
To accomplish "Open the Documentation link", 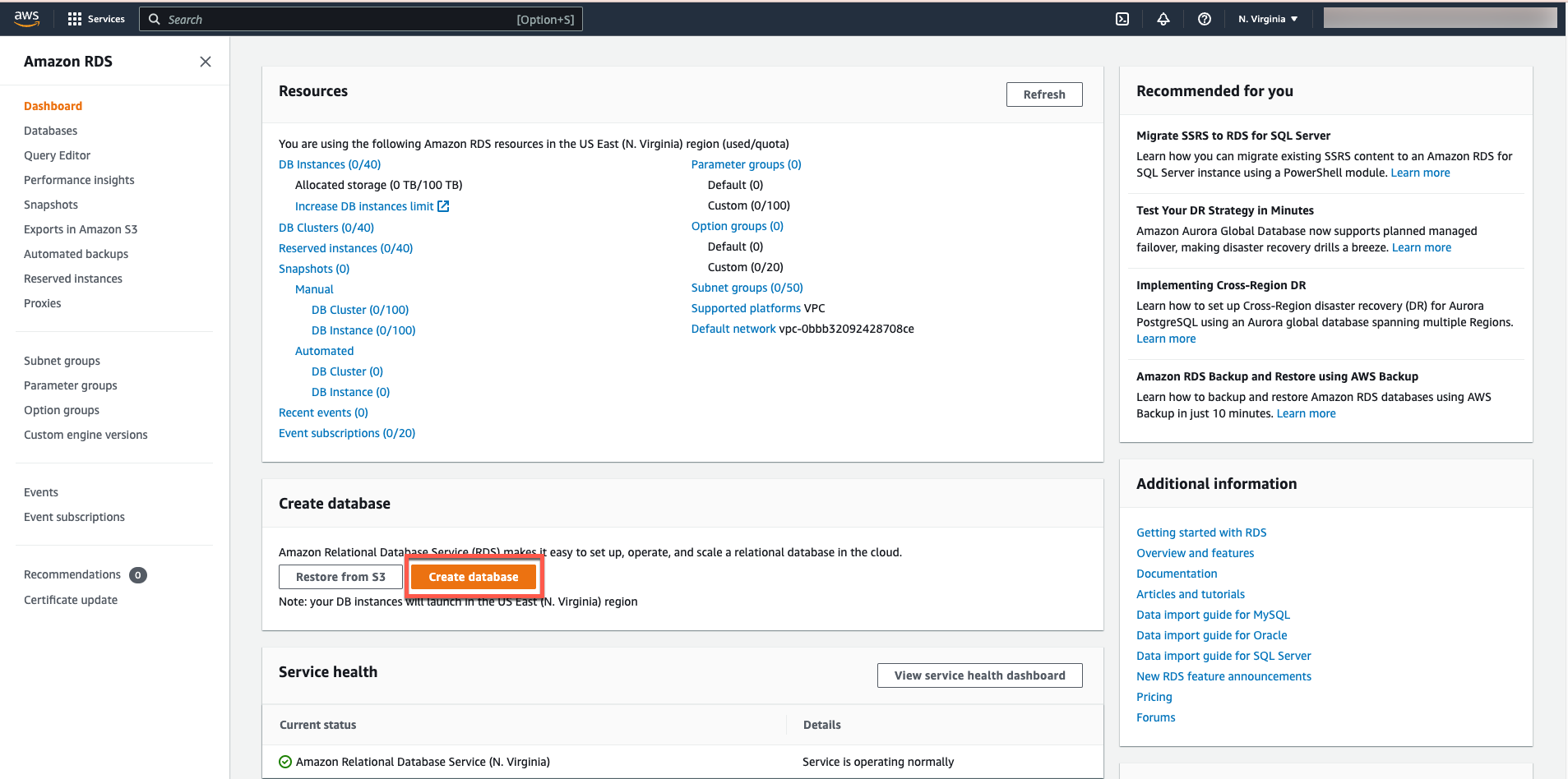I will click(x=1177, y=574).
